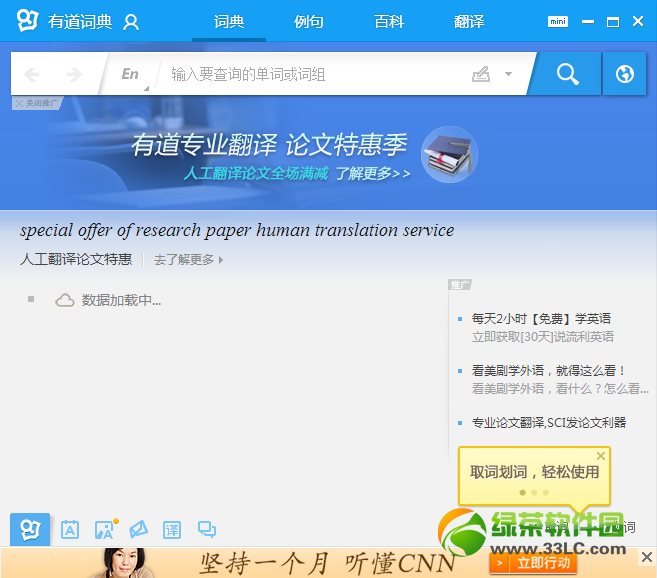Screen dimensions: 657x578
Task: Open the user account login icon
Action: coord(131,22)
